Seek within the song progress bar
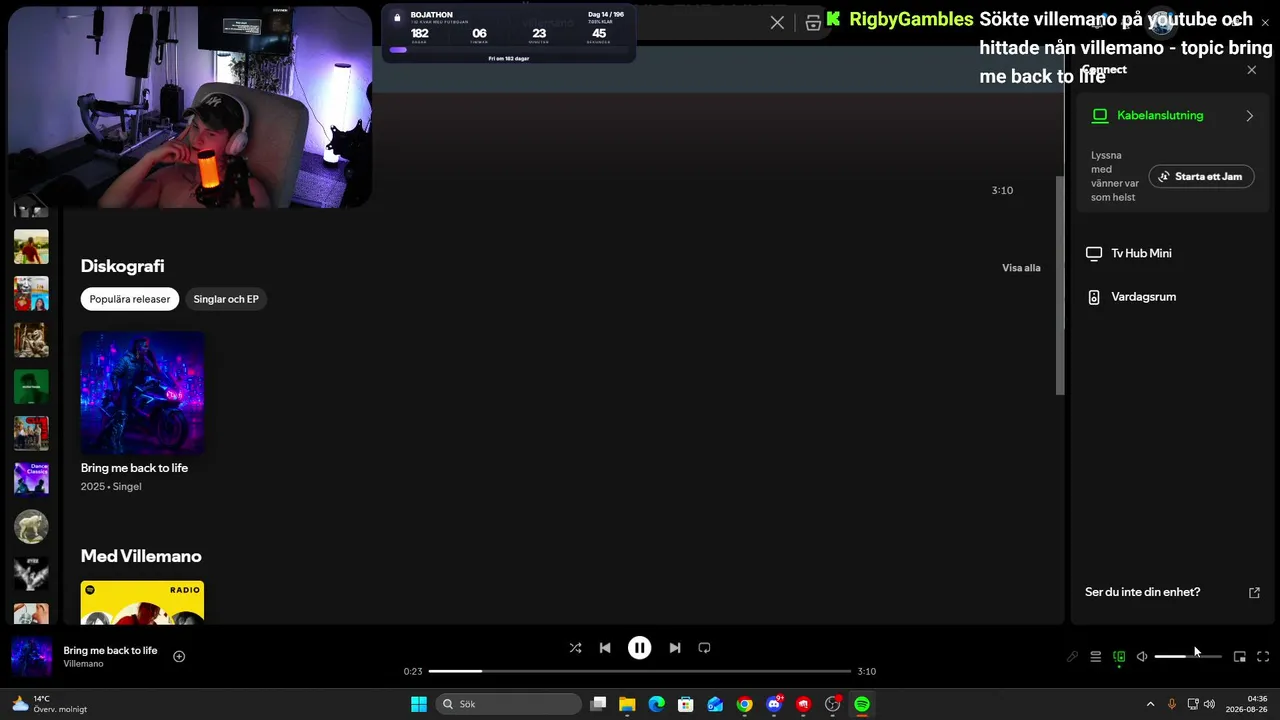Viewport: 1280px width, 720px height. 640,671
